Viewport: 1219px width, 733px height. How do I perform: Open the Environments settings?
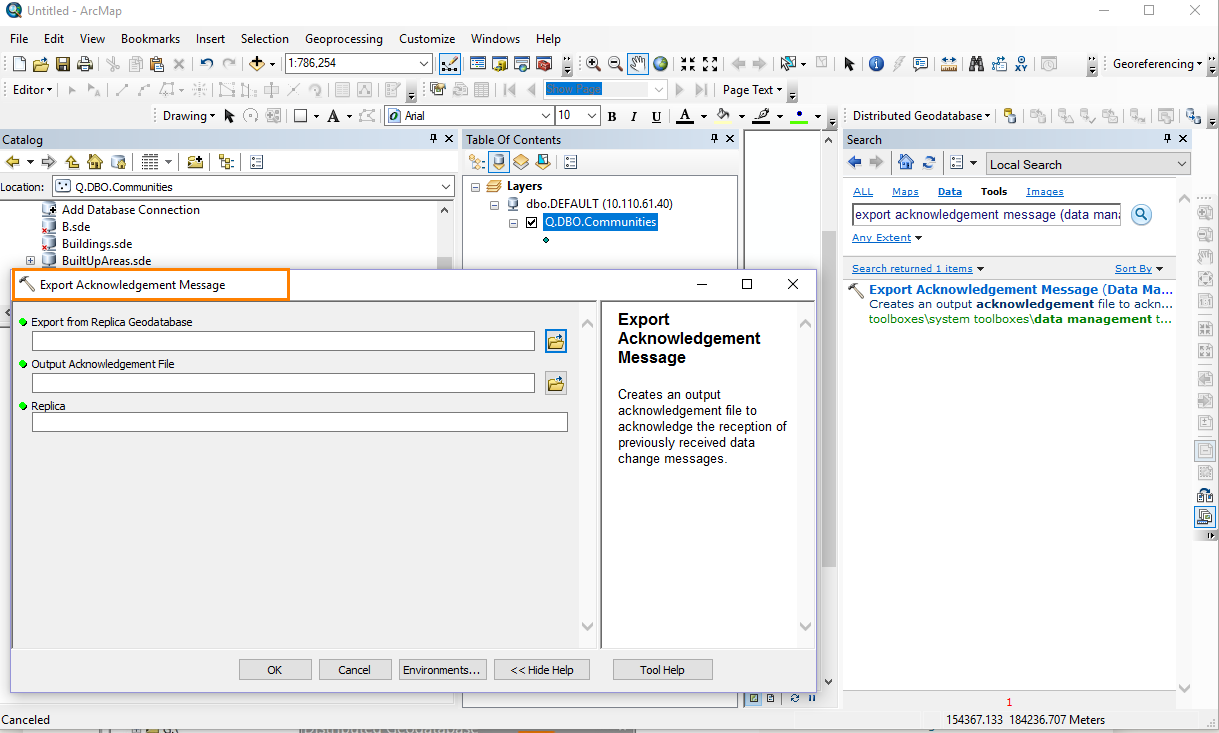[x=442, y=670]
